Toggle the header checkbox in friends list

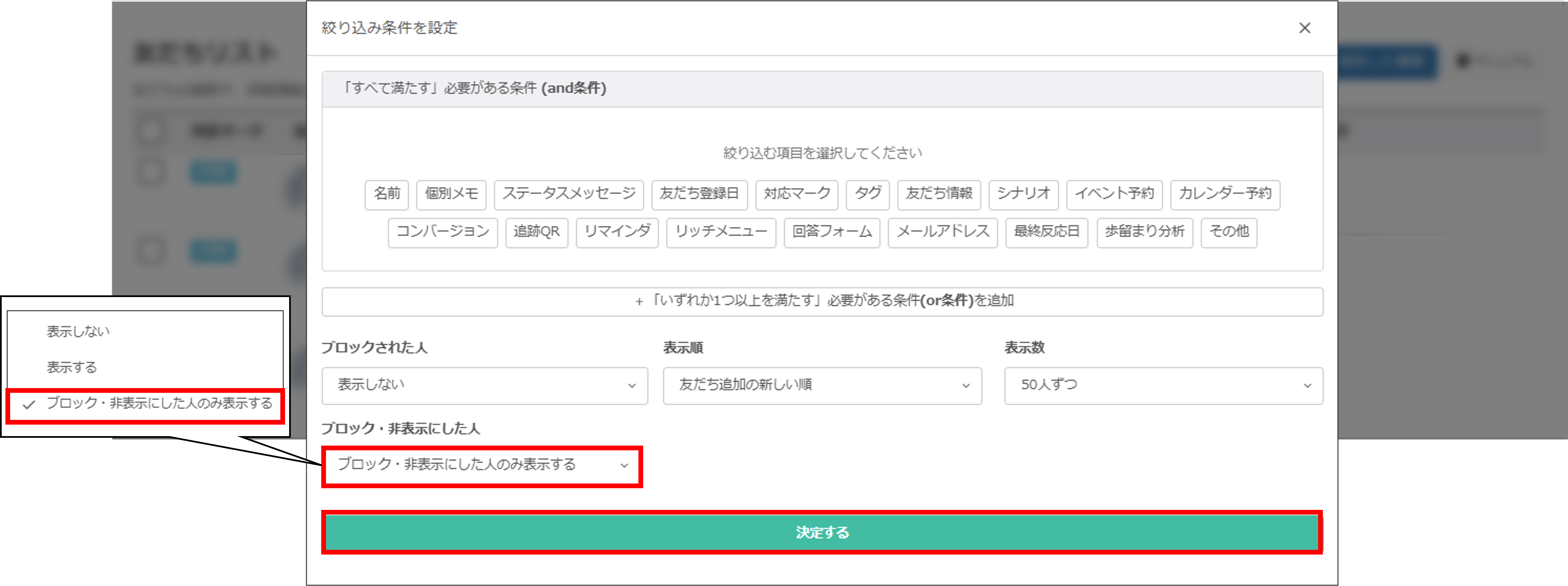click(x=150, y=130)
